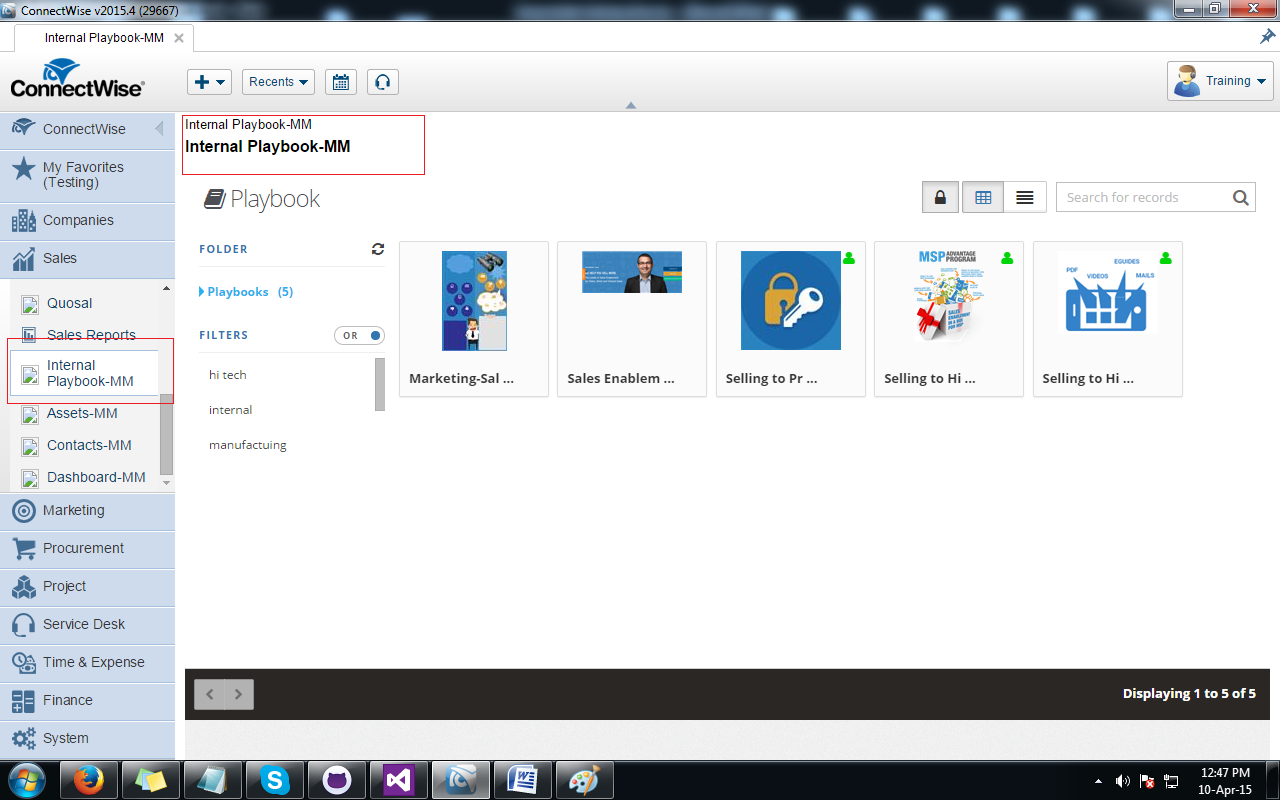The height and width of the screenshot is (800, 1280).
Task: Click green user icon on eGuides playbook card
Action: tap(1166, 258)
